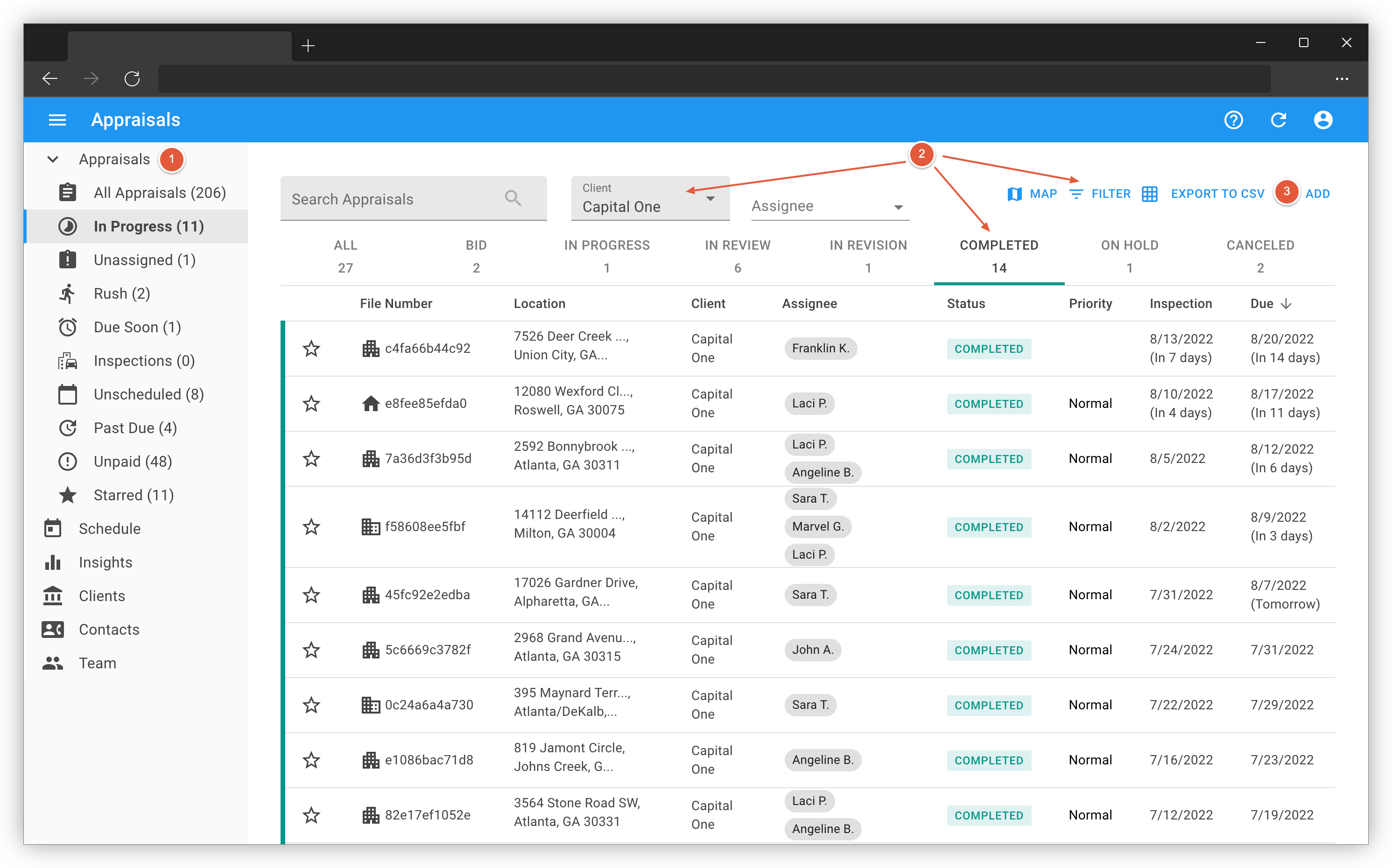The width and height of the screenshot is (1392, 868).
Task: Open the FILTER options
Action: (x=1100, y=194)
